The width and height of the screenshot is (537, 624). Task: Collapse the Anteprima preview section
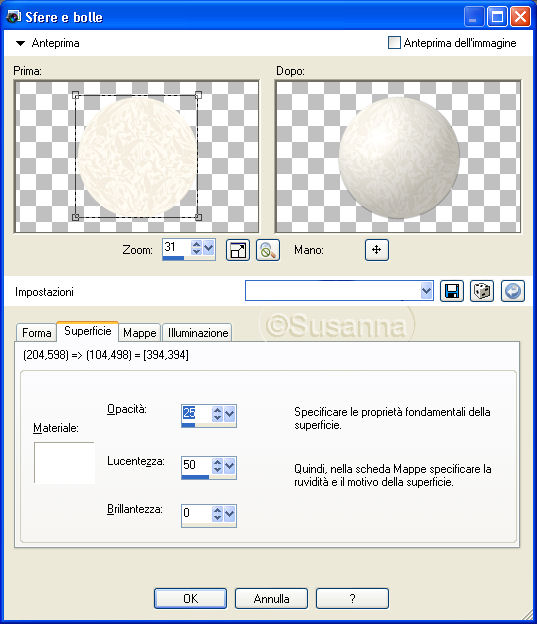pyautogui.click(x=20, y=43)
